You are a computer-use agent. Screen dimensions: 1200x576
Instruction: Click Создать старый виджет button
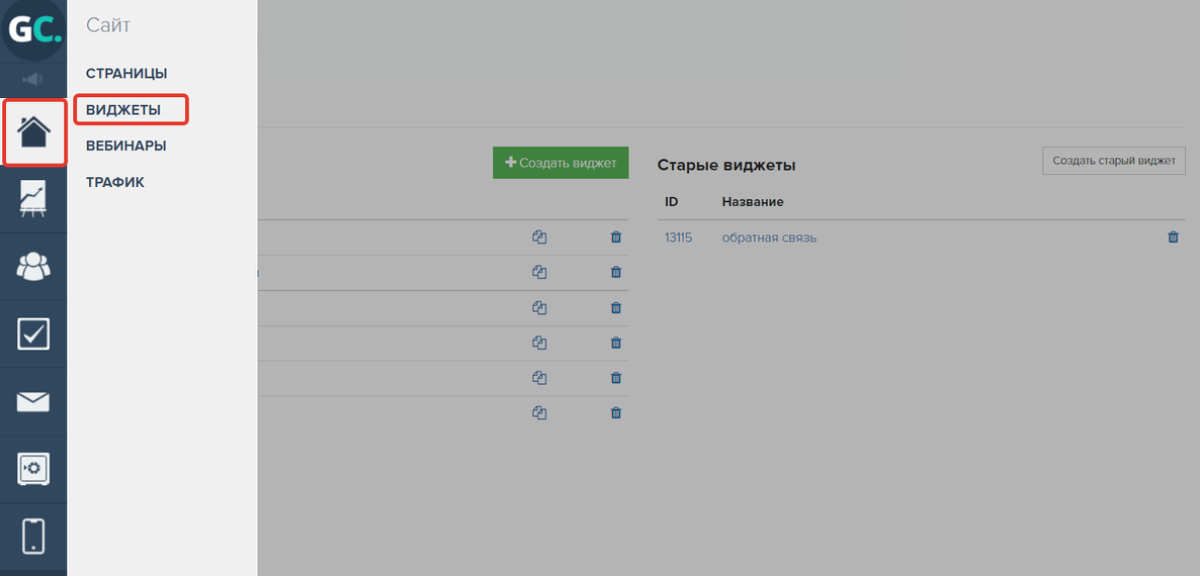1114,161
